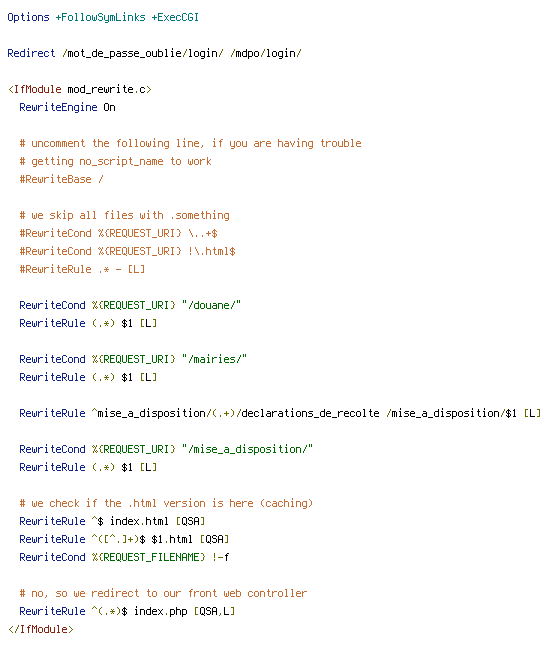The image size is (550, 646).
Task: Click the Options directive keyword
Action: [28, 17]
